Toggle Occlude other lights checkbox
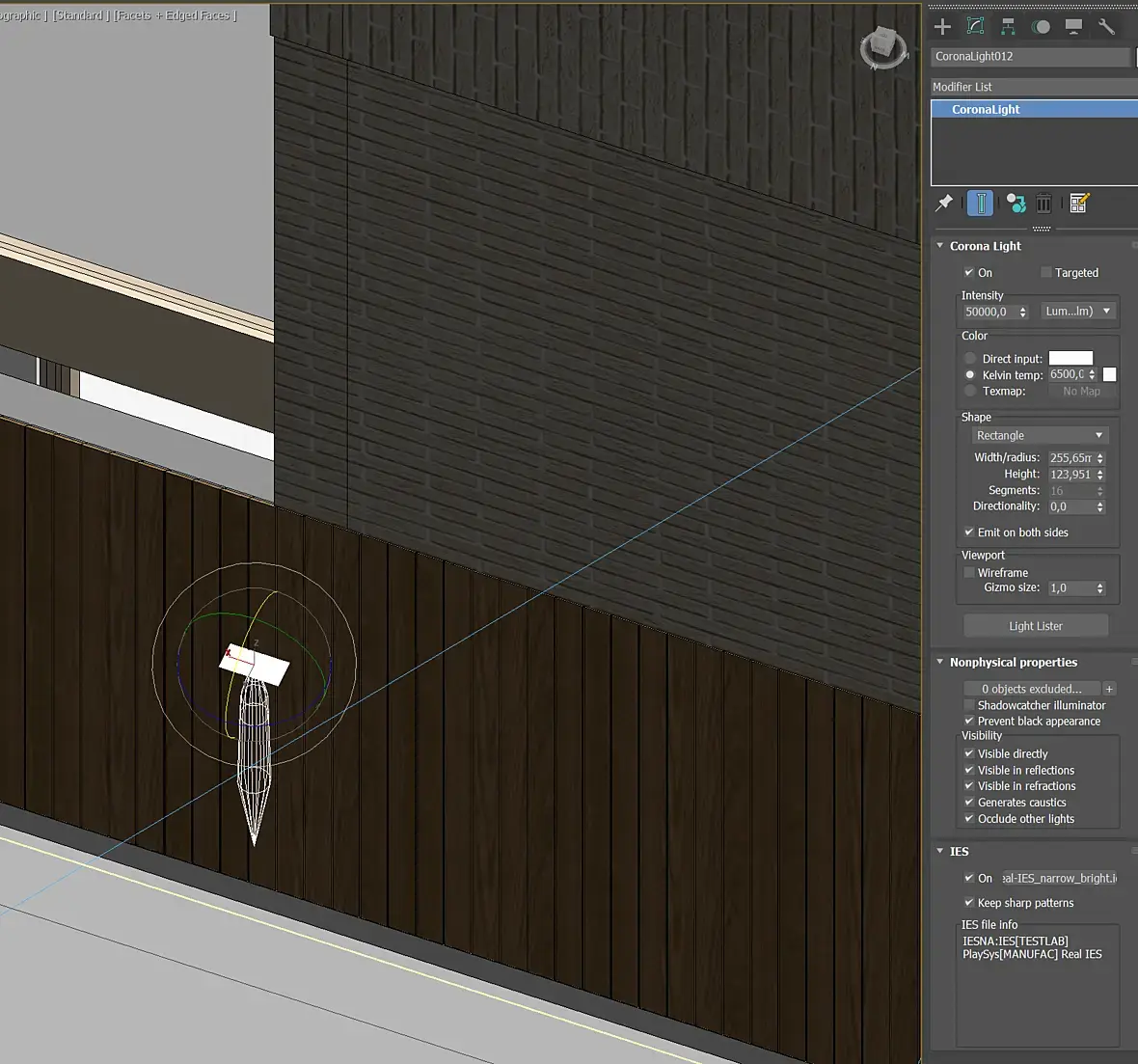The image size is (1138, 1064). click(969, 819)
